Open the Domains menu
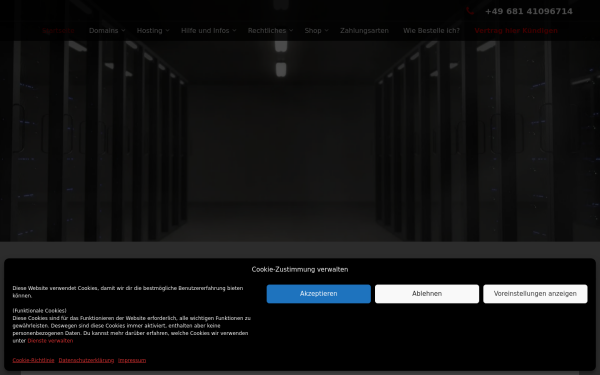Screen dimensions: 600x375 tap(103, 31)
